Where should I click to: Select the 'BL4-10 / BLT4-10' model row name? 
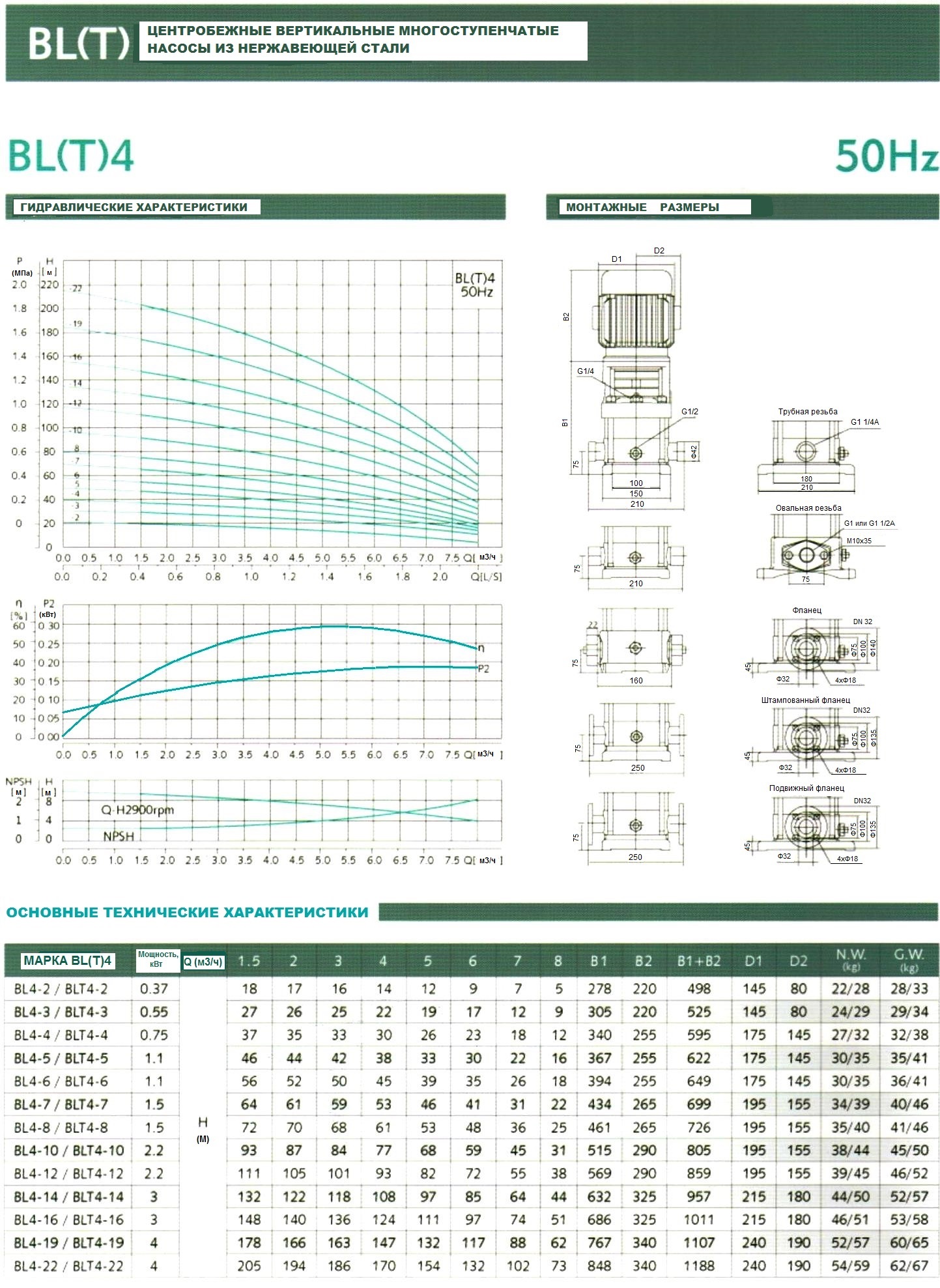68,1151
